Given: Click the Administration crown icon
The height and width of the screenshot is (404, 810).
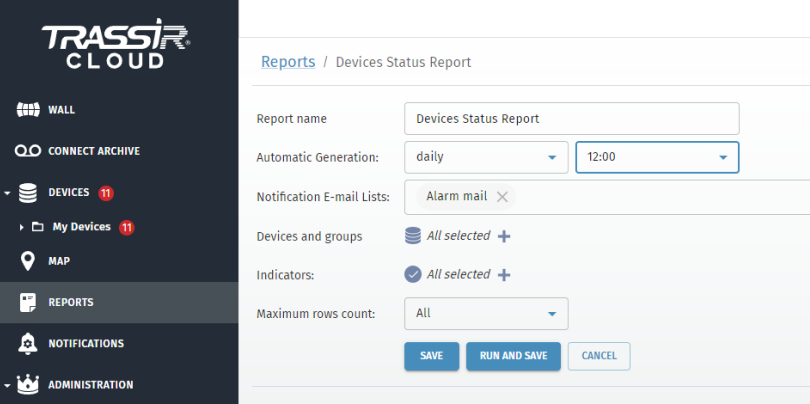Looking at the screenshot, I should (28, 384).
